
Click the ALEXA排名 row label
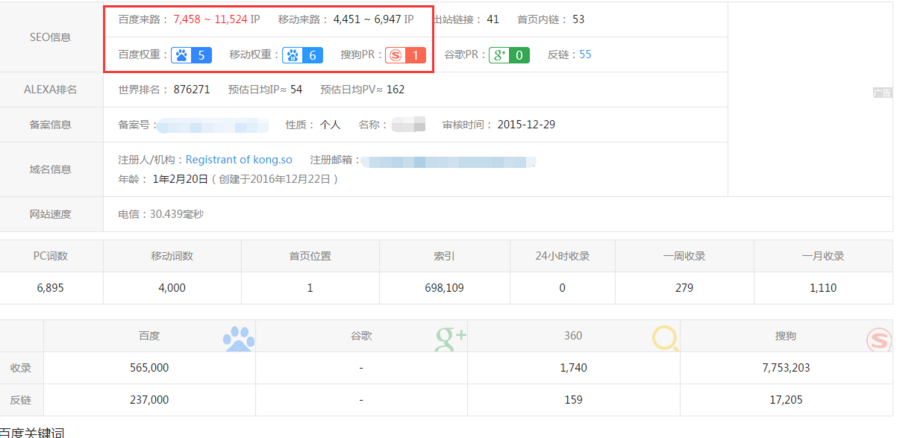tap(50, 90)
